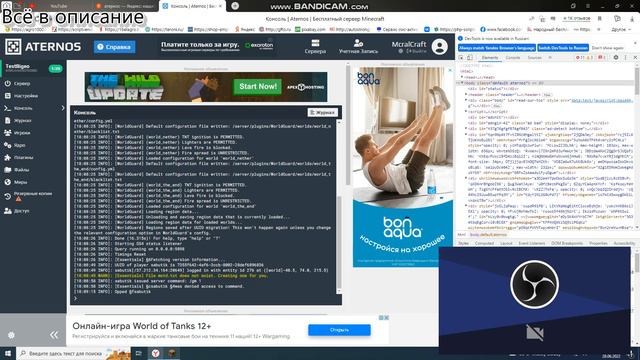Open Плагины puzzle icon in sidebar

pos(8,157)
